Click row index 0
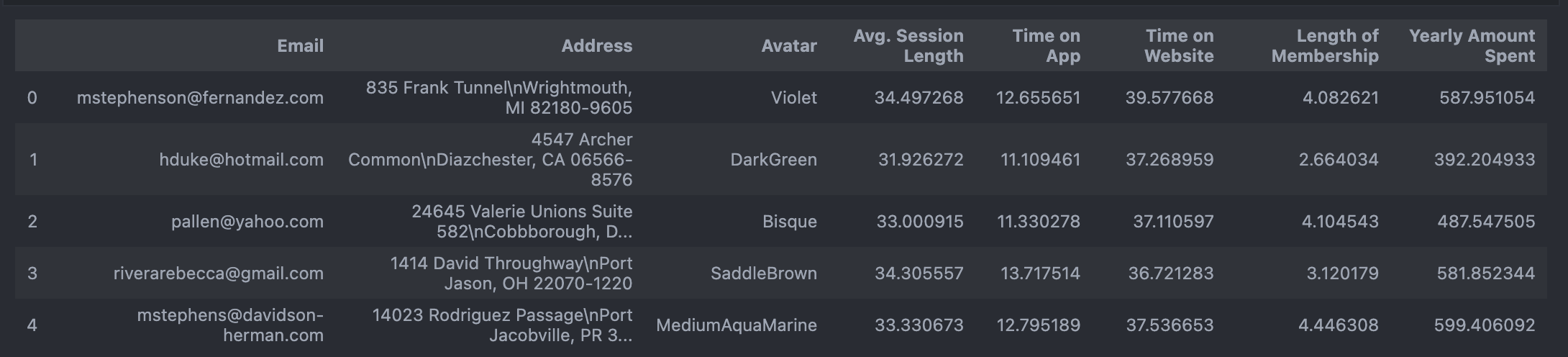Viewport: 1568px width, 357px height. tap(32, 98)
